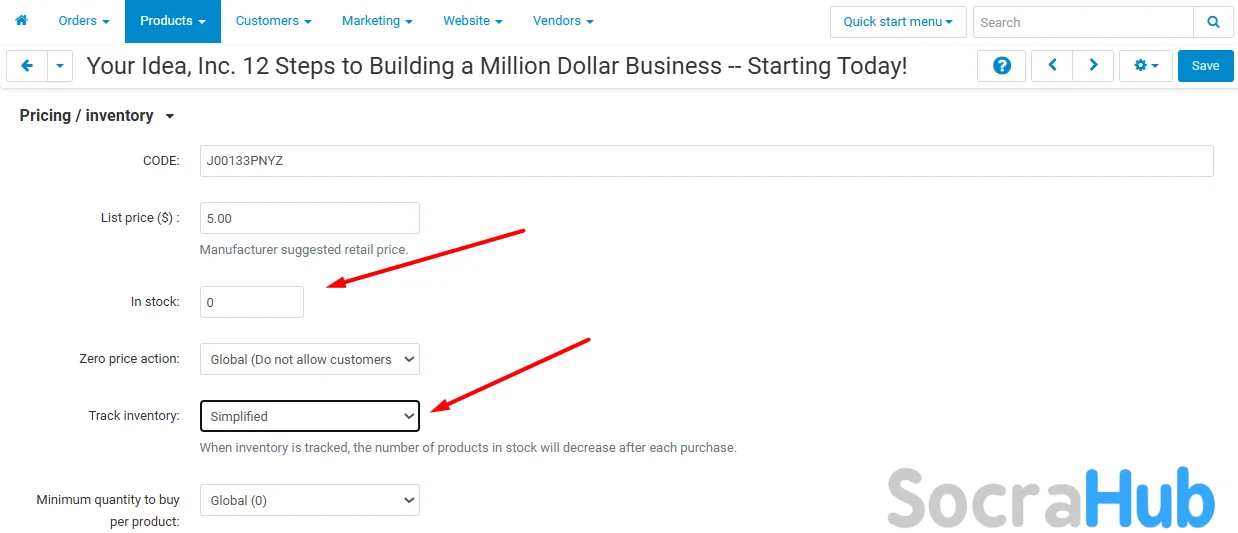
Task: Click the home icon in top navigation
Action: click(x=21, y=21)
